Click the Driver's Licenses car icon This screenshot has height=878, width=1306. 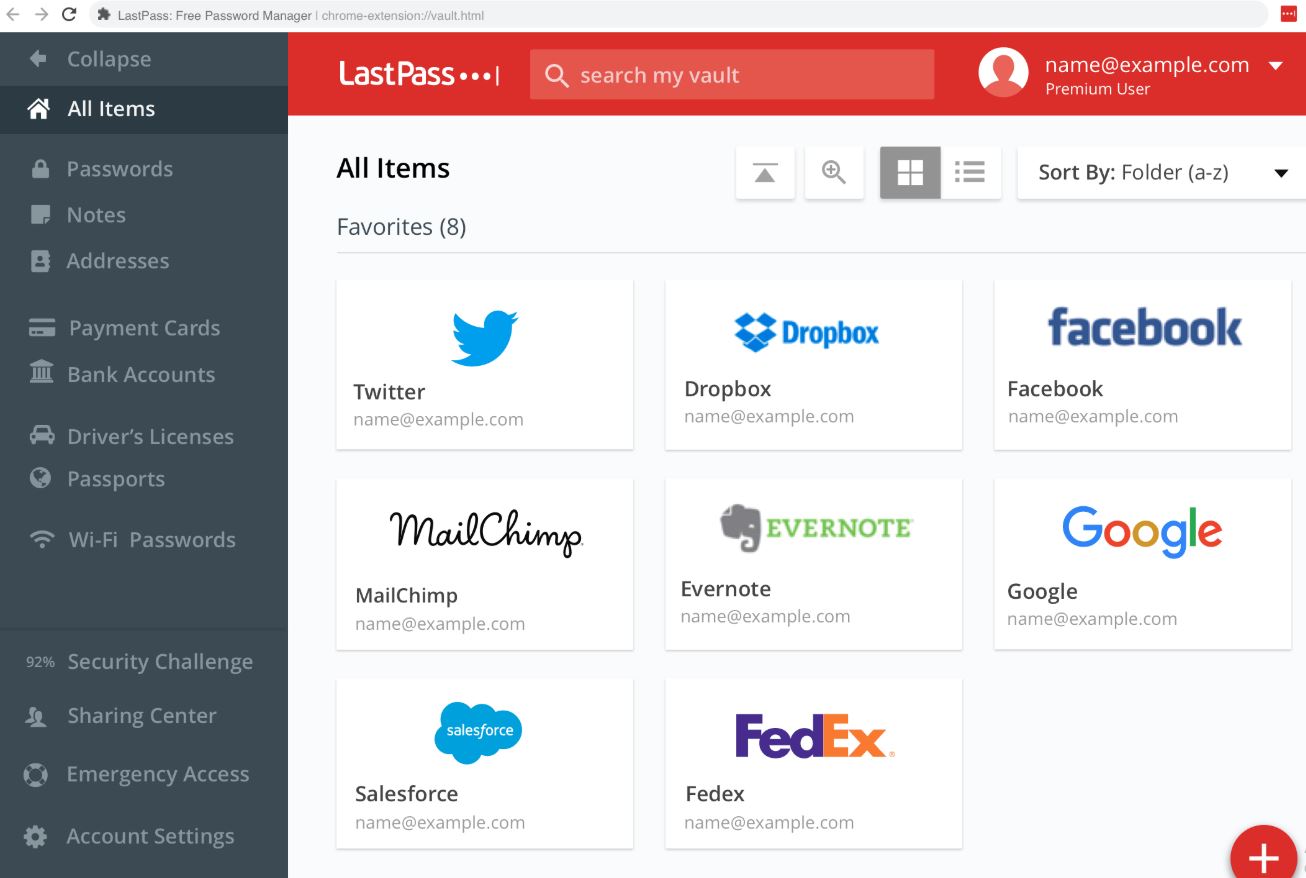click(42, 436)
